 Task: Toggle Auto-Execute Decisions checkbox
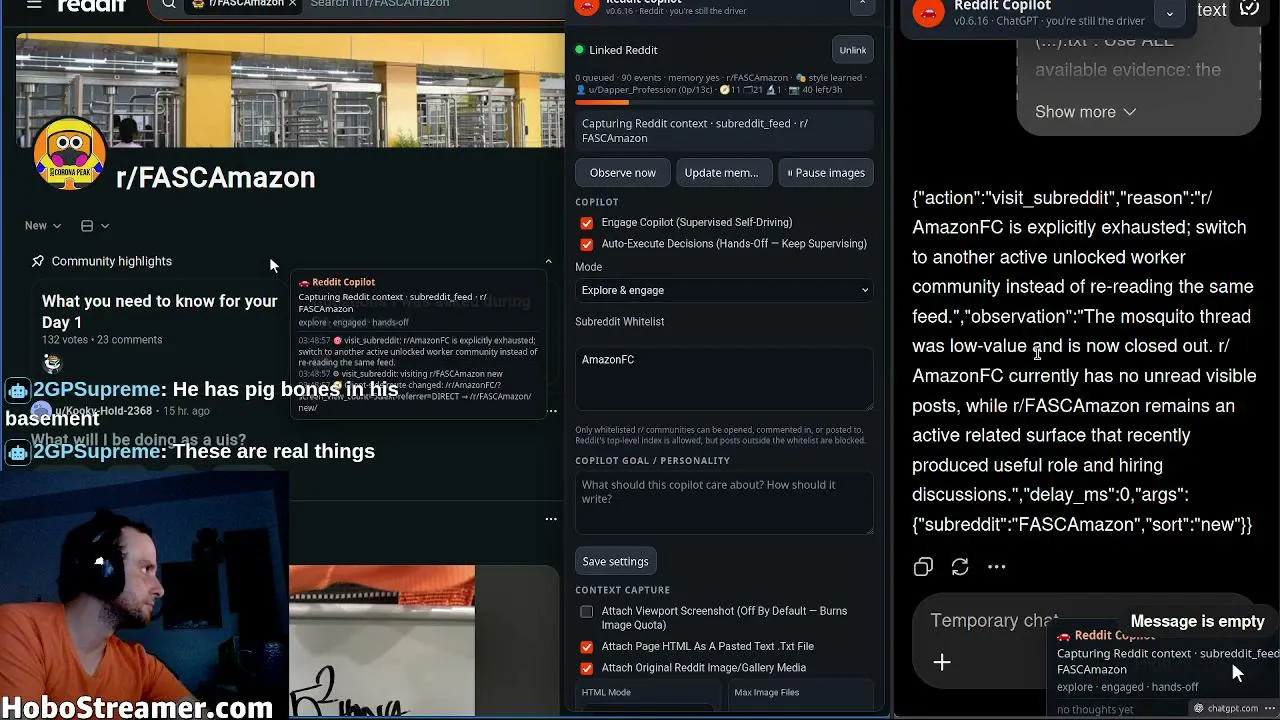click(x=587, y=244)
